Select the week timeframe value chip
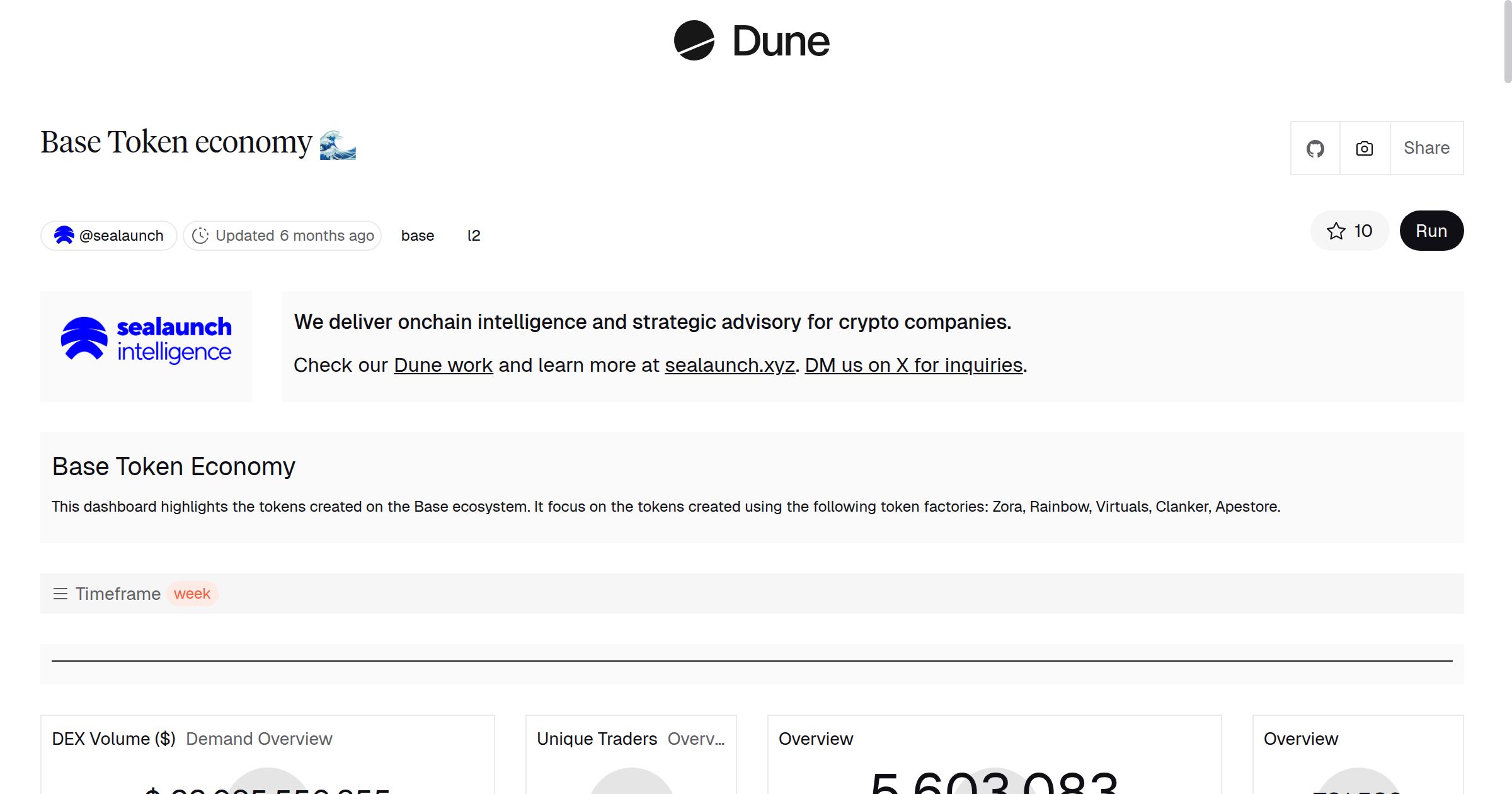The image size is (1512, 794). (x=193, y=594)
